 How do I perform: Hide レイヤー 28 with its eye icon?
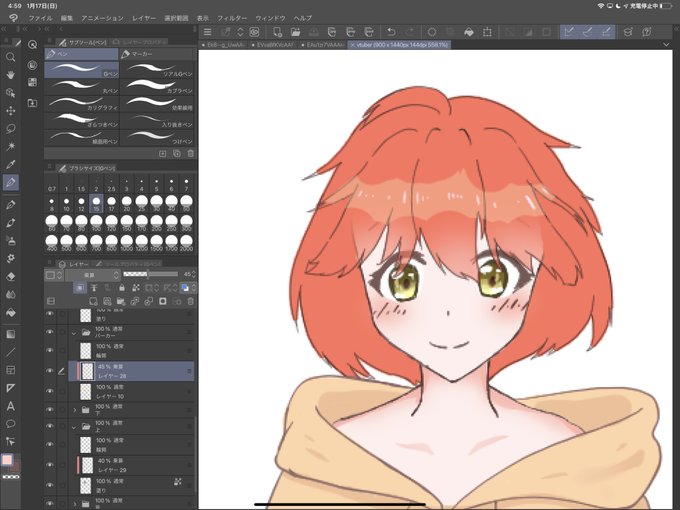click(50, 371)
